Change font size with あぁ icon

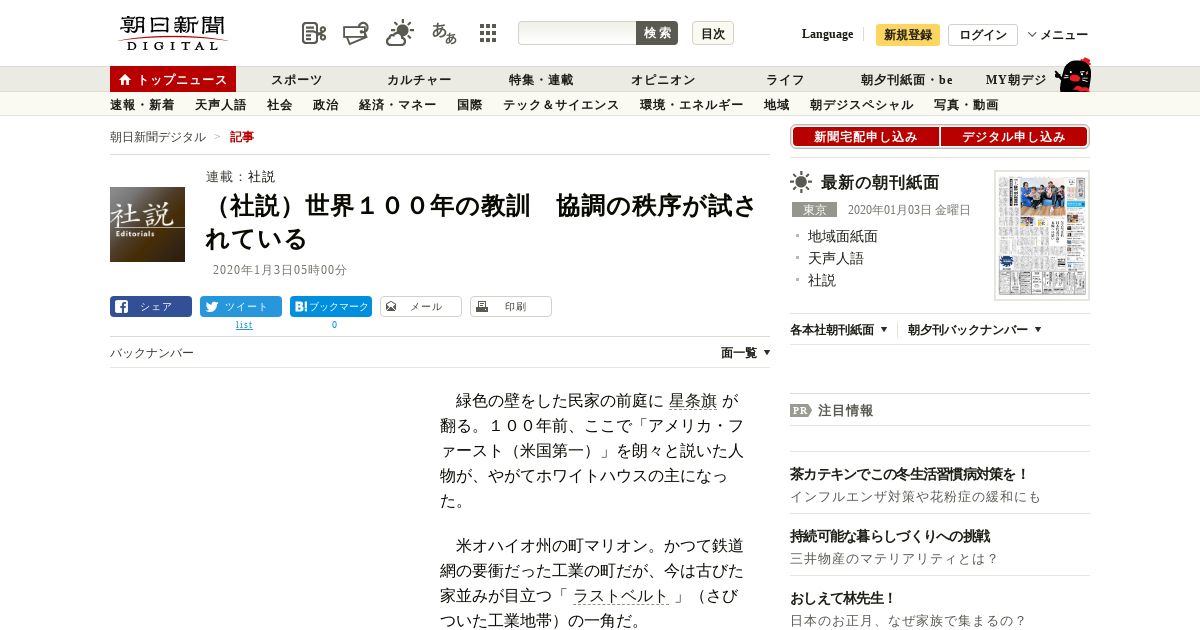pos(444,33)
